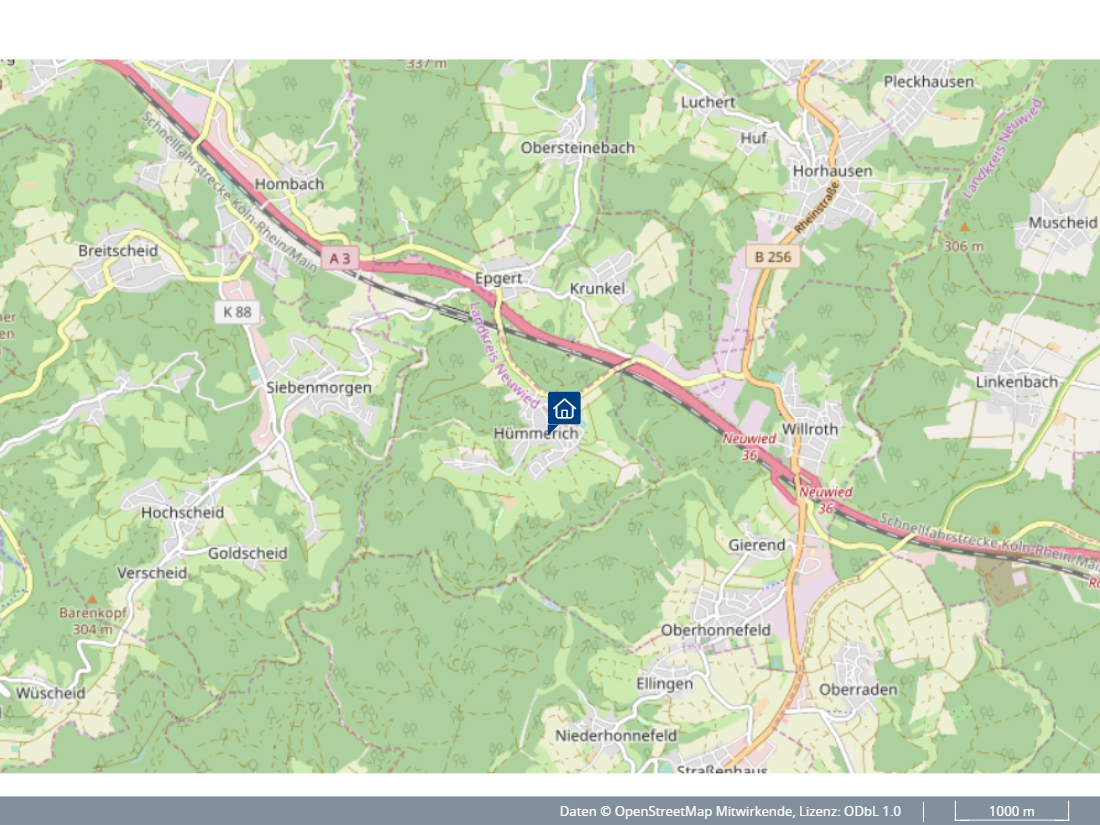Click the ODbL 1.0 license text

pyautogui.click(x=872, y=811)
